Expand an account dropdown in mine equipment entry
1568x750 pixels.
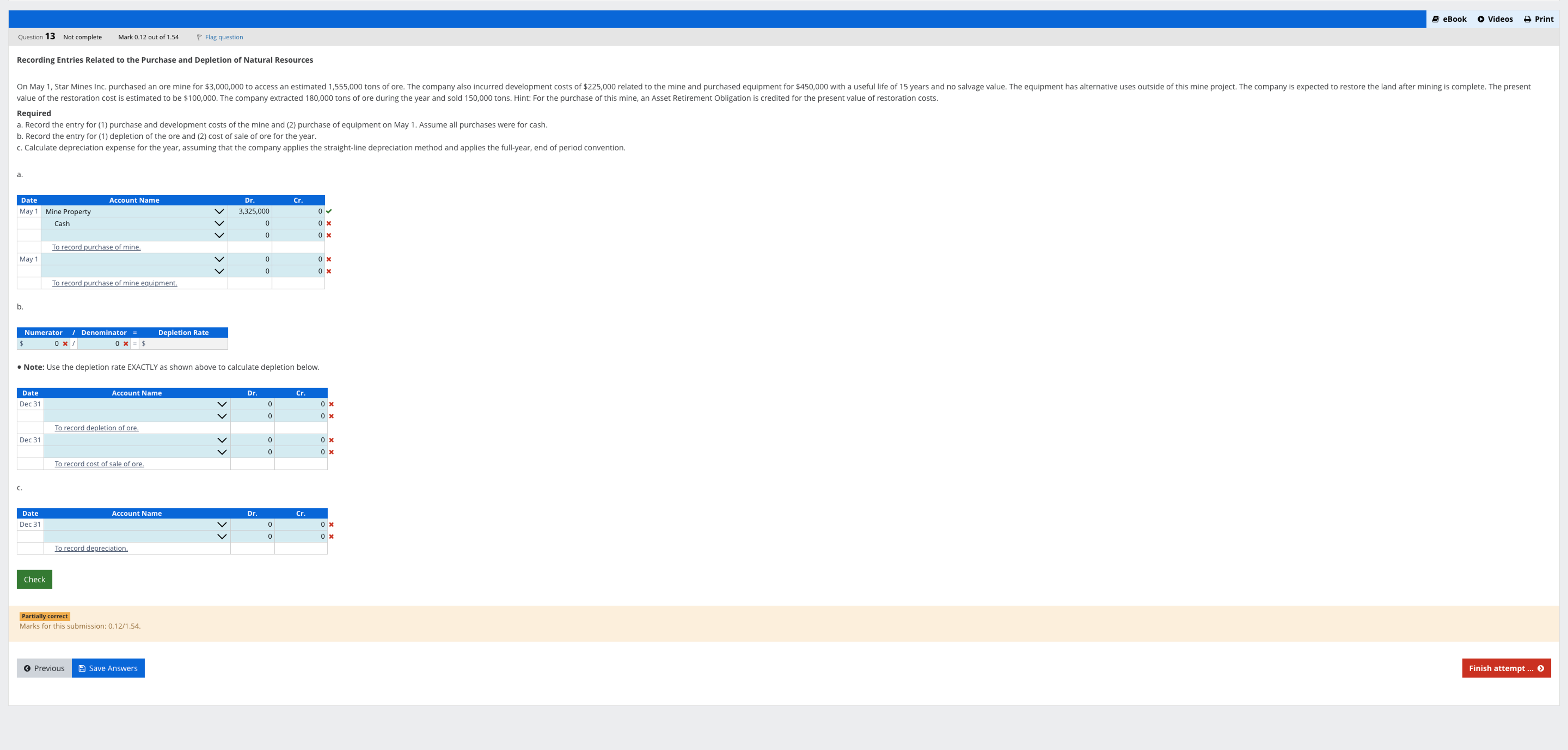click(219, 259)
